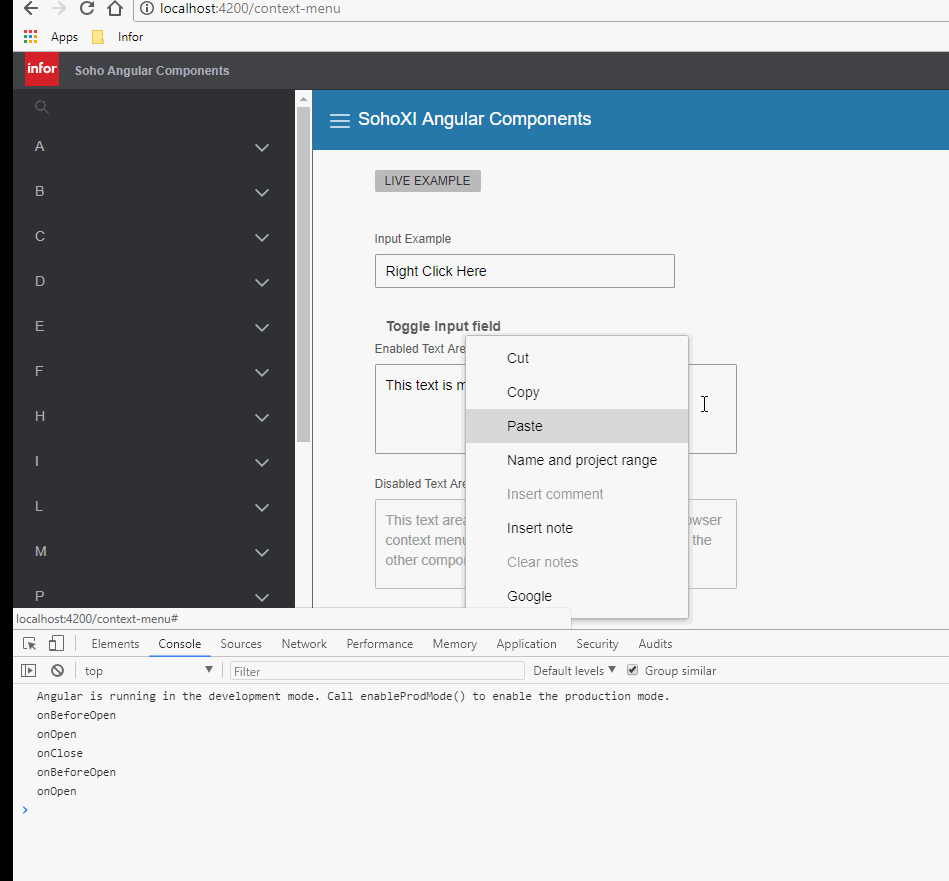Open the Default levels dropdown
Screen dimensions: 949x881
point(574,670)
